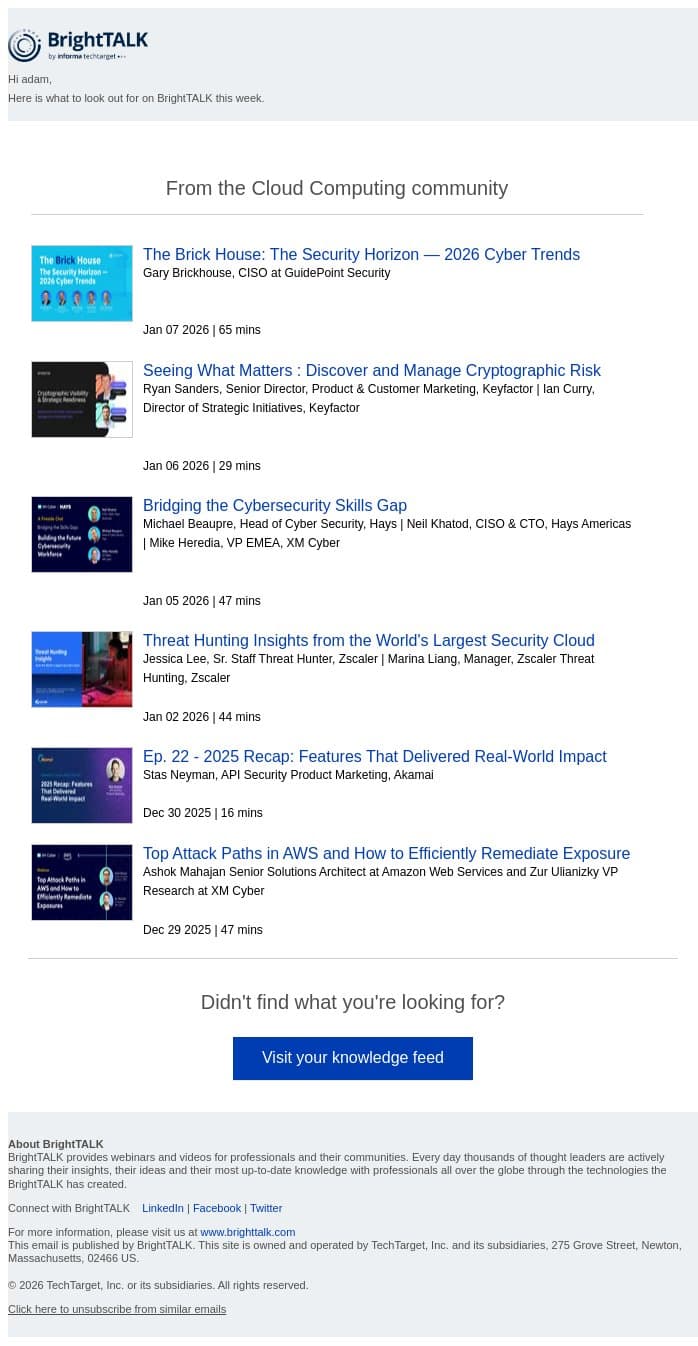Click here to unsubscribe from similar emails
Viewport: 698px width, 1346px height.
[x=117, y=1309]
